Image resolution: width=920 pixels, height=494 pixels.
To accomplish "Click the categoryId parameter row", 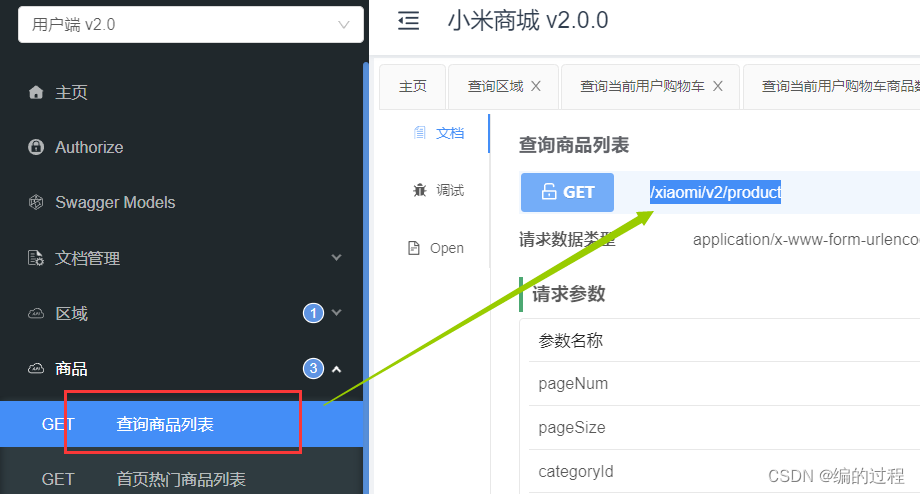I will coord(725,472).
